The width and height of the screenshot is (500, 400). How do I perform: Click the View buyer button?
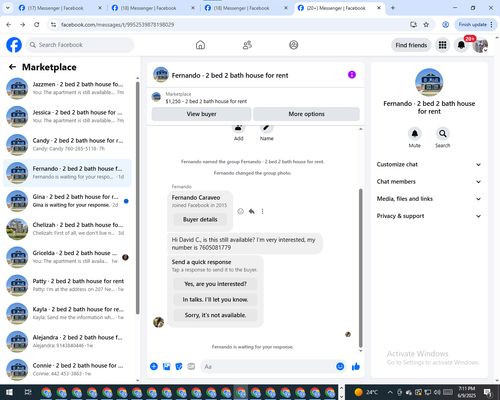(201, 114)
